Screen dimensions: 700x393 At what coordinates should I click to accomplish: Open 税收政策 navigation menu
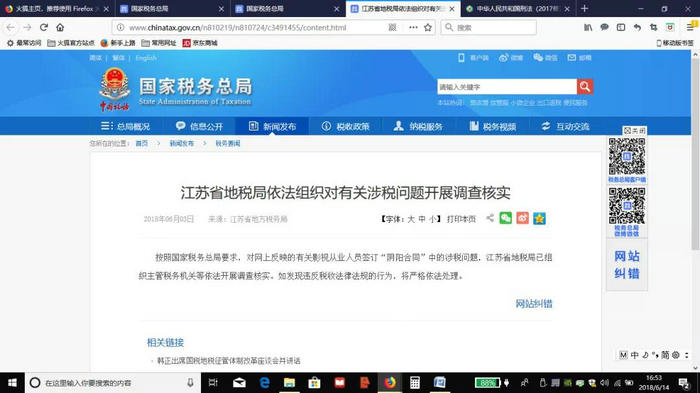tap(345, 126)
